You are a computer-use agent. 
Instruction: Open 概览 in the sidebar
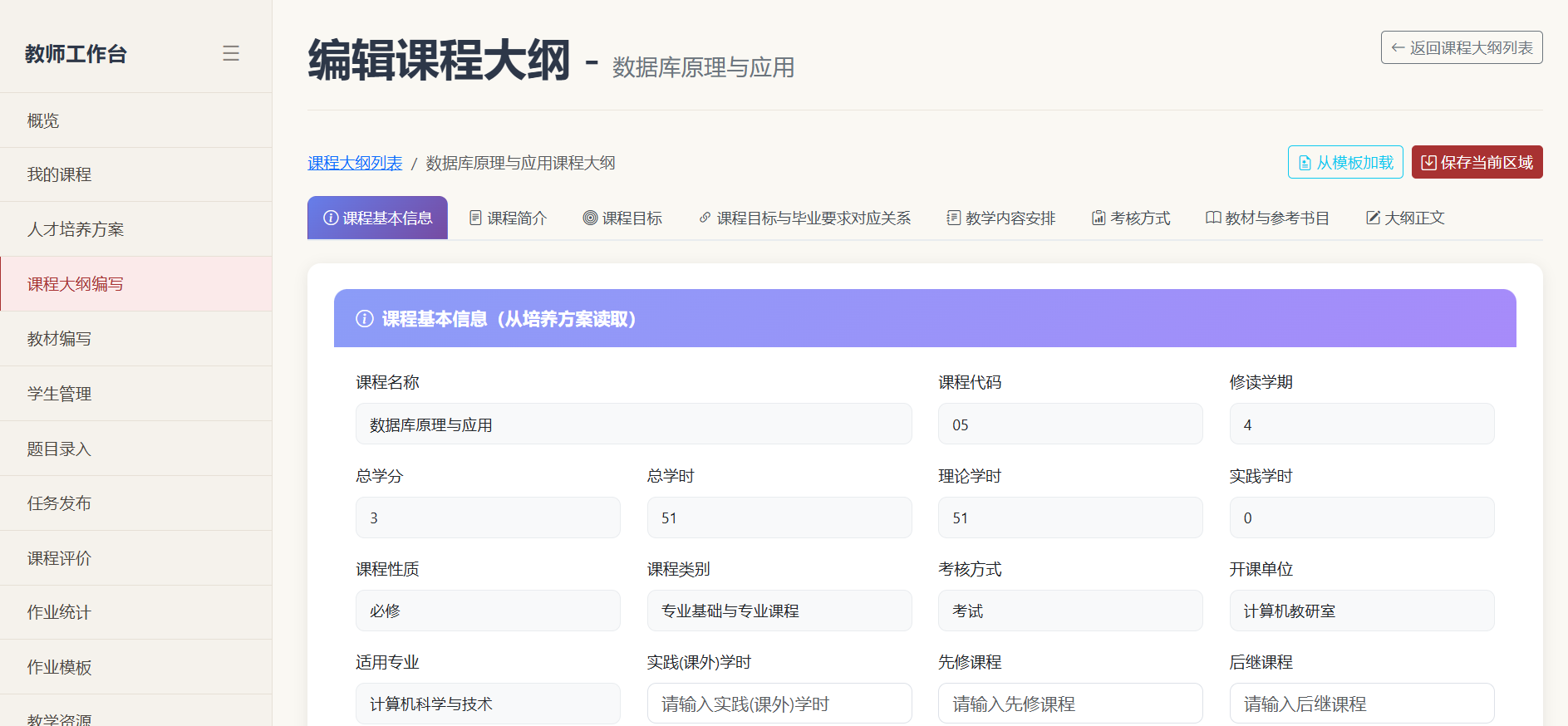click(x=136, y=120)
